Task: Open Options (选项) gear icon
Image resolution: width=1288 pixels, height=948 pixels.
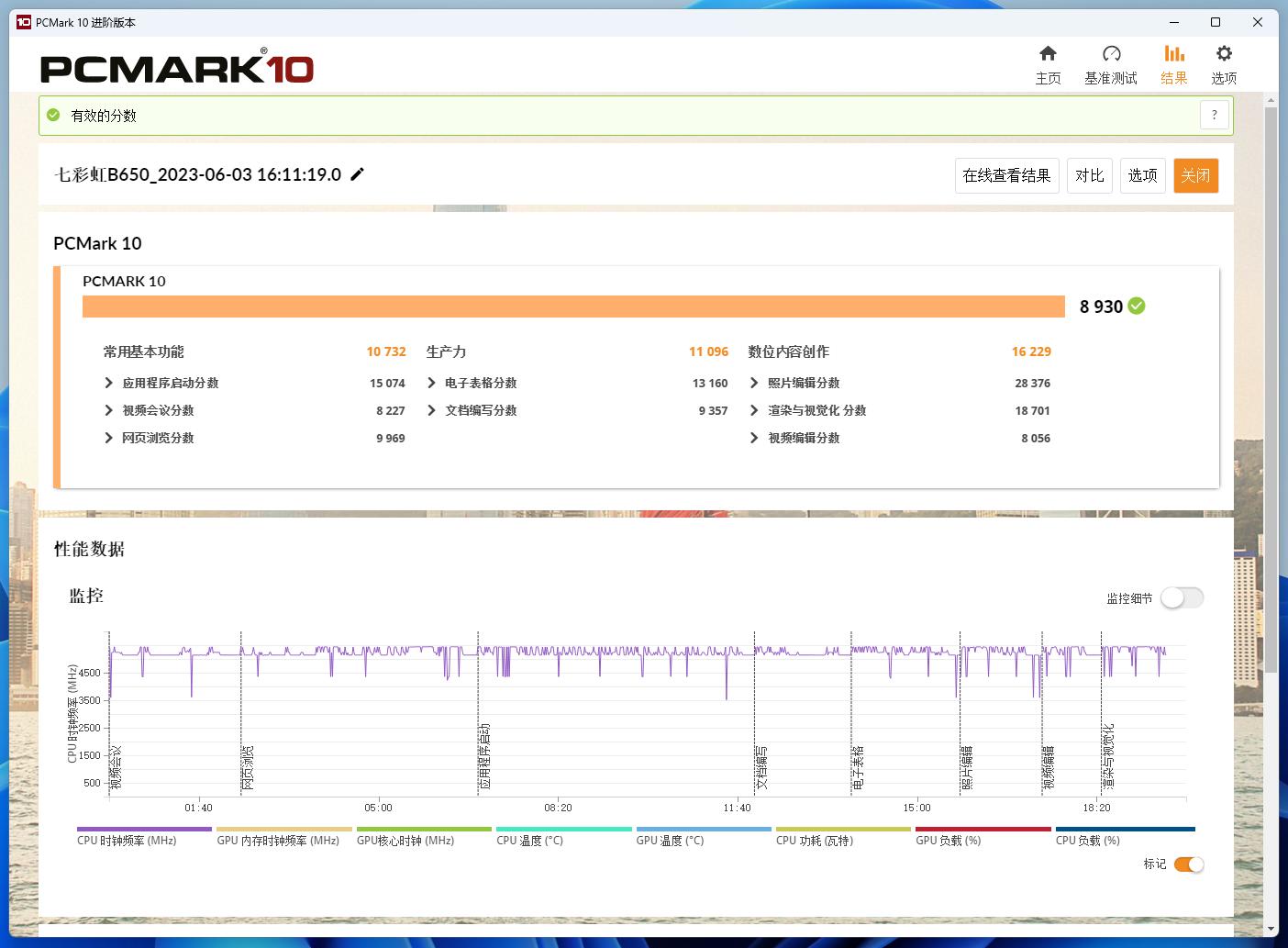Action: tap(1224, 54)
